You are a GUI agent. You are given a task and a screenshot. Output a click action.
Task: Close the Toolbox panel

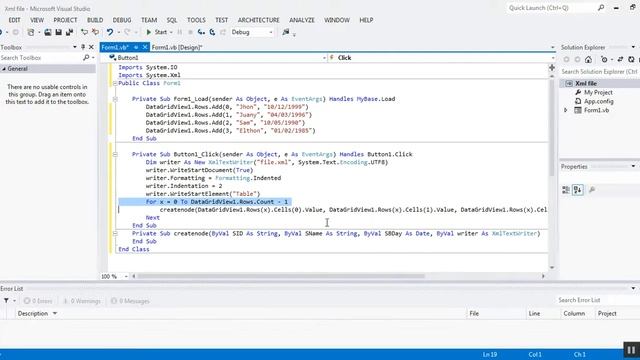[91, 47]
